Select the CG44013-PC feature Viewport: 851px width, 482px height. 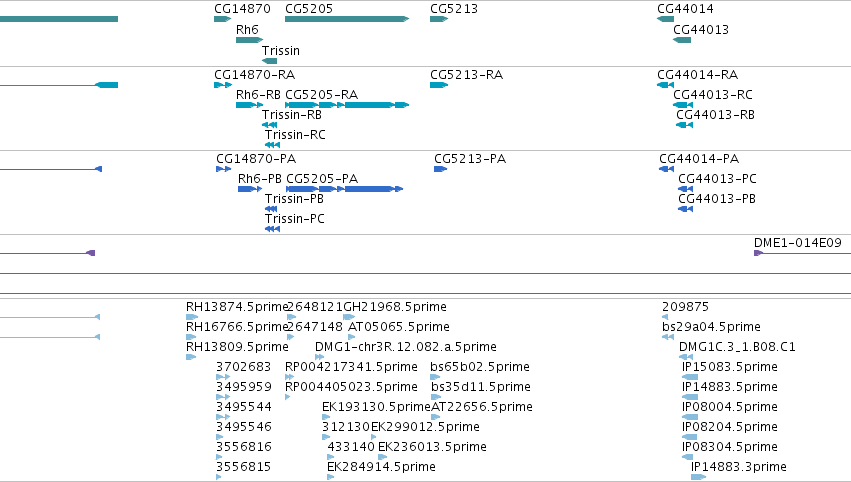point(685,189)
